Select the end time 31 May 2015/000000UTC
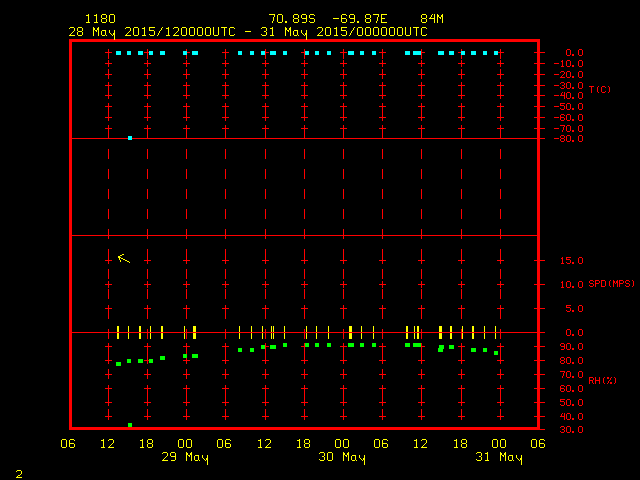 344,32
